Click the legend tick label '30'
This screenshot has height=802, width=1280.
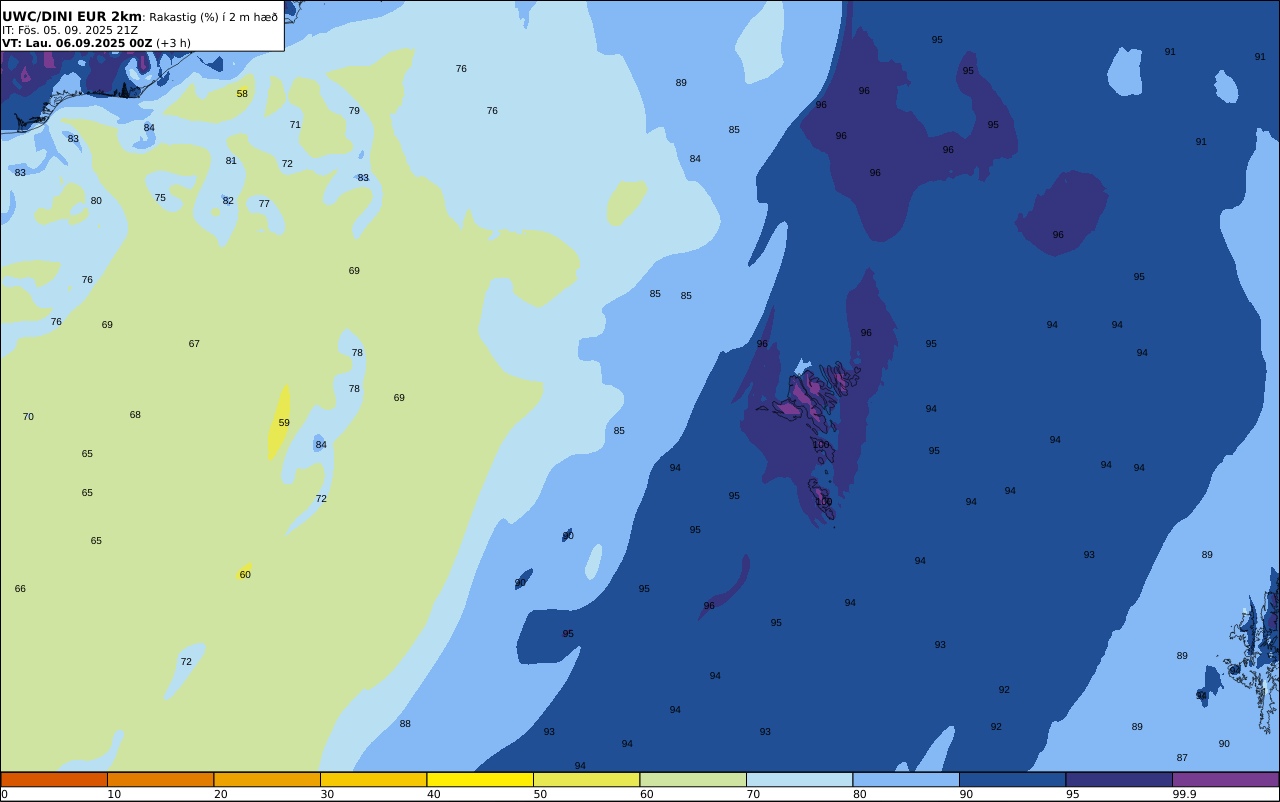(327, 794)
